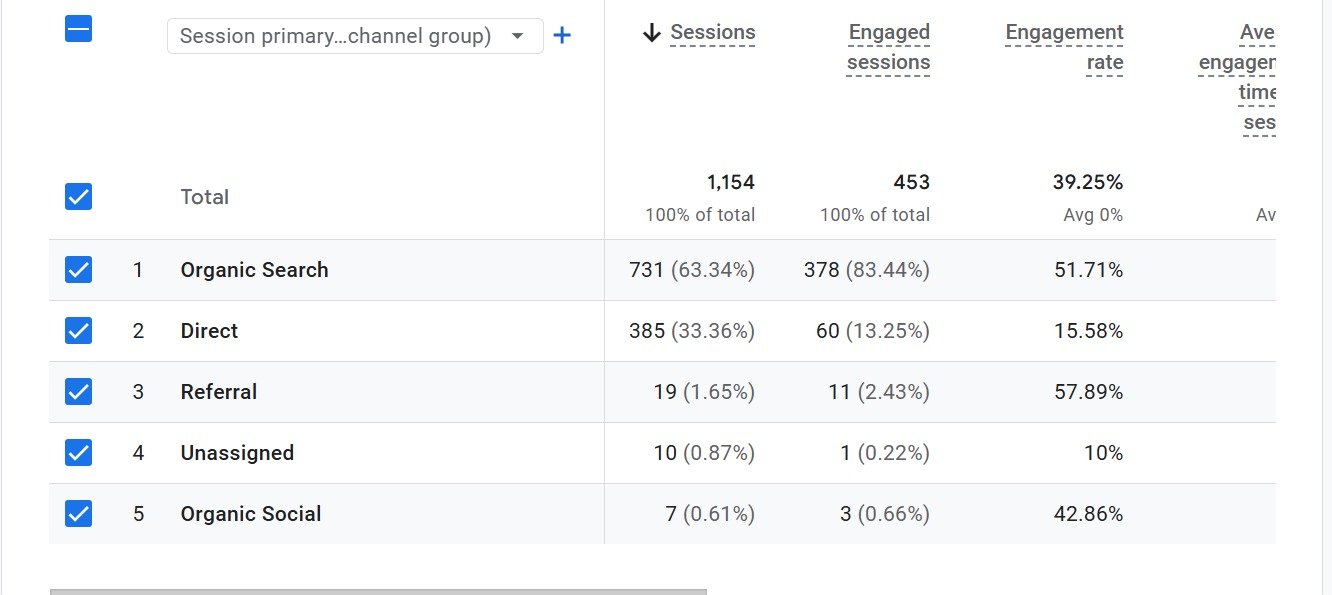Click the Unassigned channel row label
This screenshot has width=1332, height=595.
[x=237, y=453]
